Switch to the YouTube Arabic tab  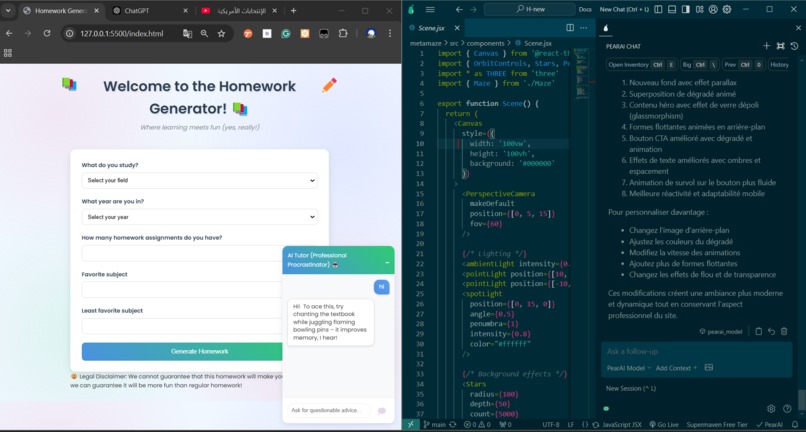pos(241,10)
